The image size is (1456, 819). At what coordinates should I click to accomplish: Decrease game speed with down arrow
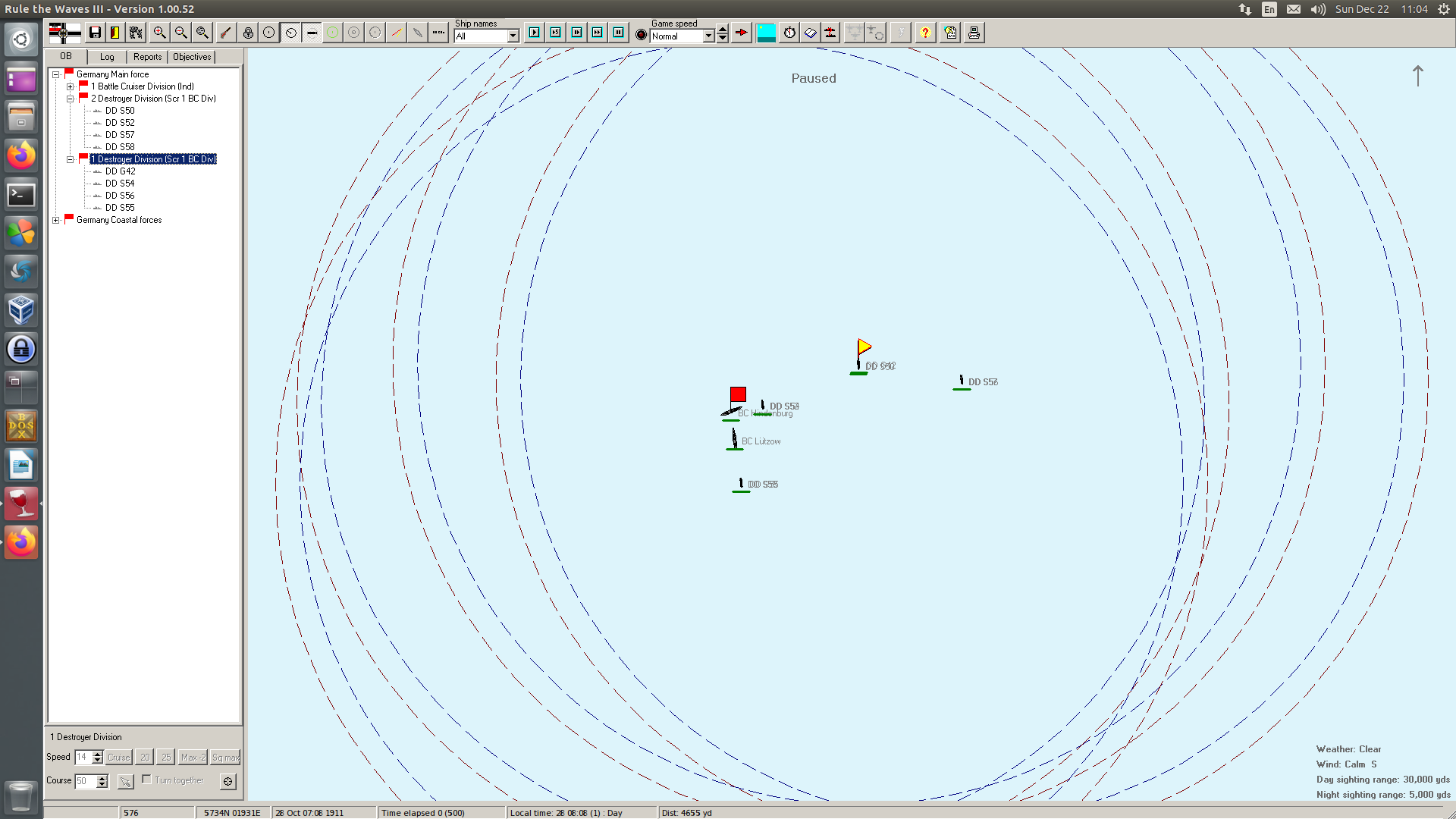tap(723, 39)
